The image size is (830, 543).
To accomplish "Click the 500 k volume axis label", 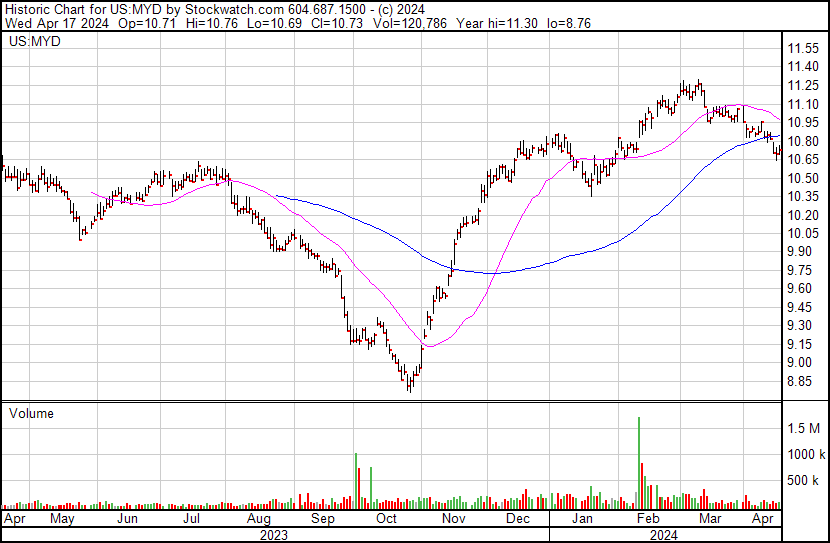I will pos(805,480).
